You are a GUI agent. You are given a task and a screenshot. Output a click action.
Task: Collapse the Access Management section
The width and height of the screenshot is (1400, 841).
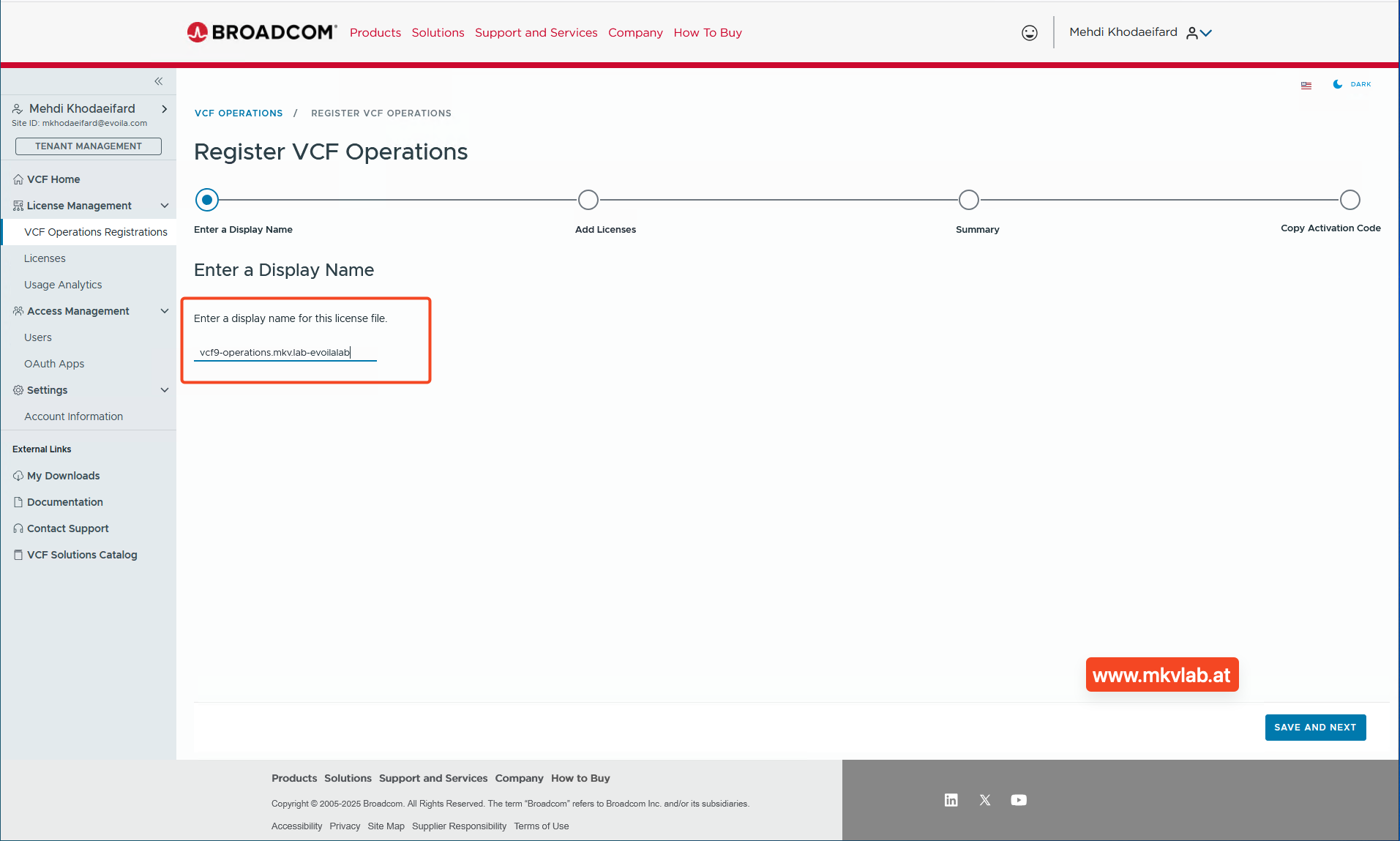click(165, 311)
